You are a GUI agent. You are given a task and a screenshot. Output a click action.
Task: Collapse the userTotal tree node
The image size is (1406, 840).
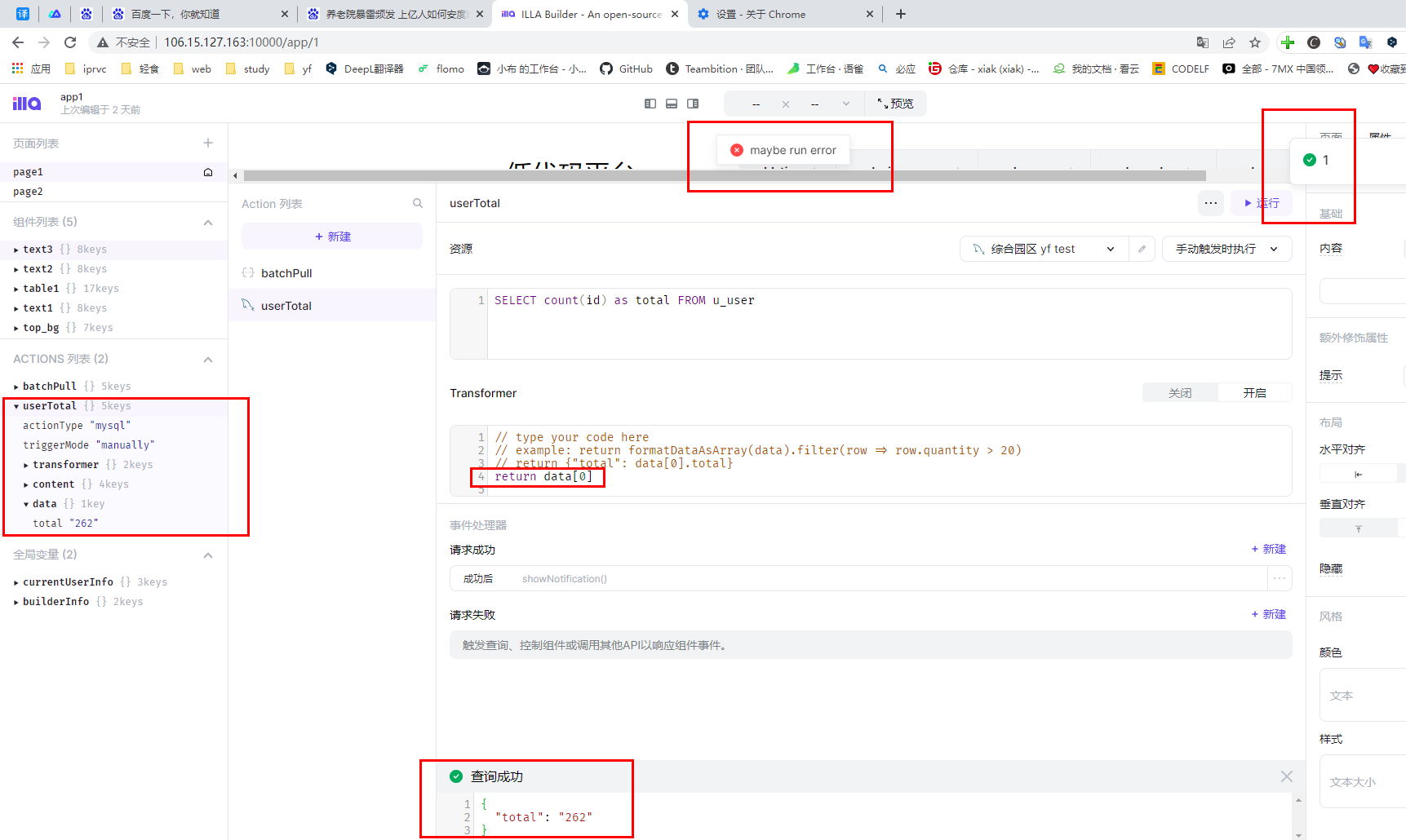16,406
